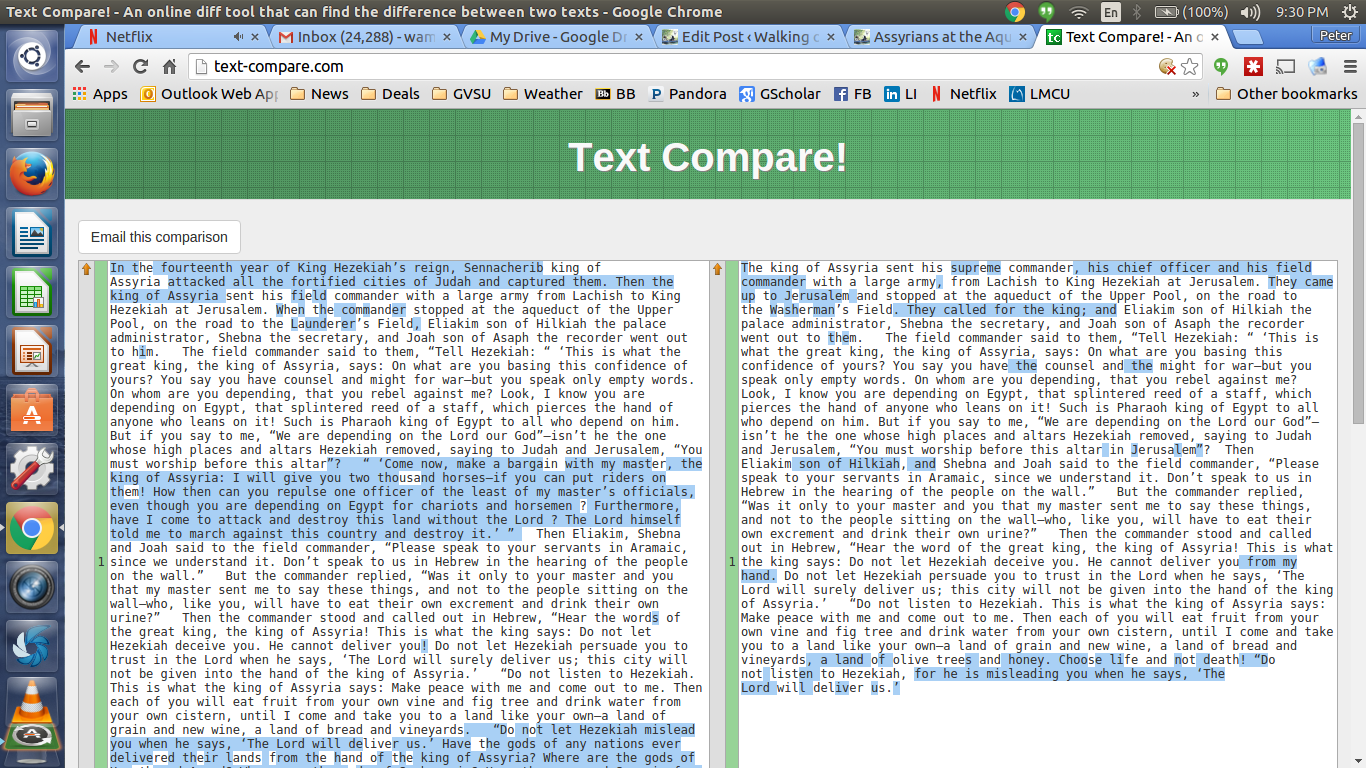The width and height of the screenshot is (1366, 768).
Task: Switch to the Gmail Inbox tab
Action: pyautogui.click(x=362, y=37)
